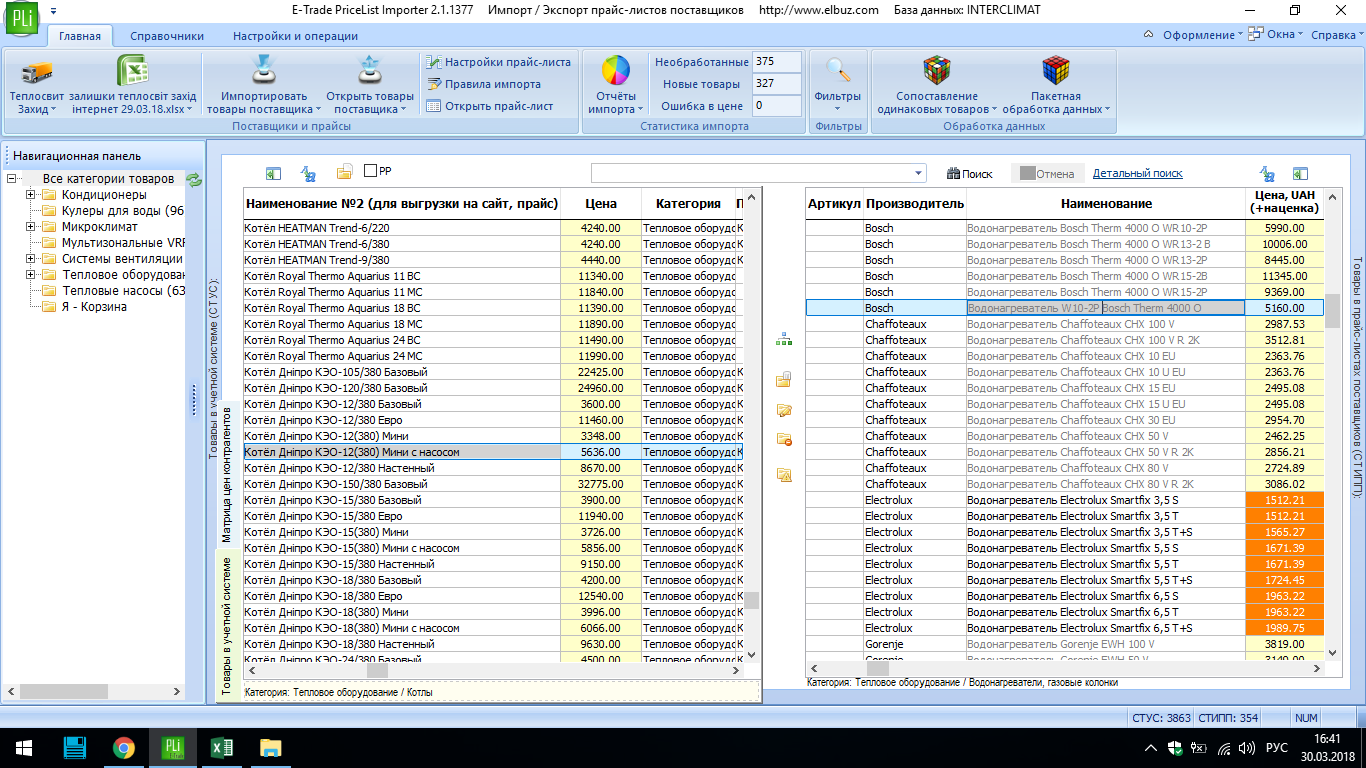Click Импортировать товары поставщика icon
Screen dimensions: 1366x768
263,72
